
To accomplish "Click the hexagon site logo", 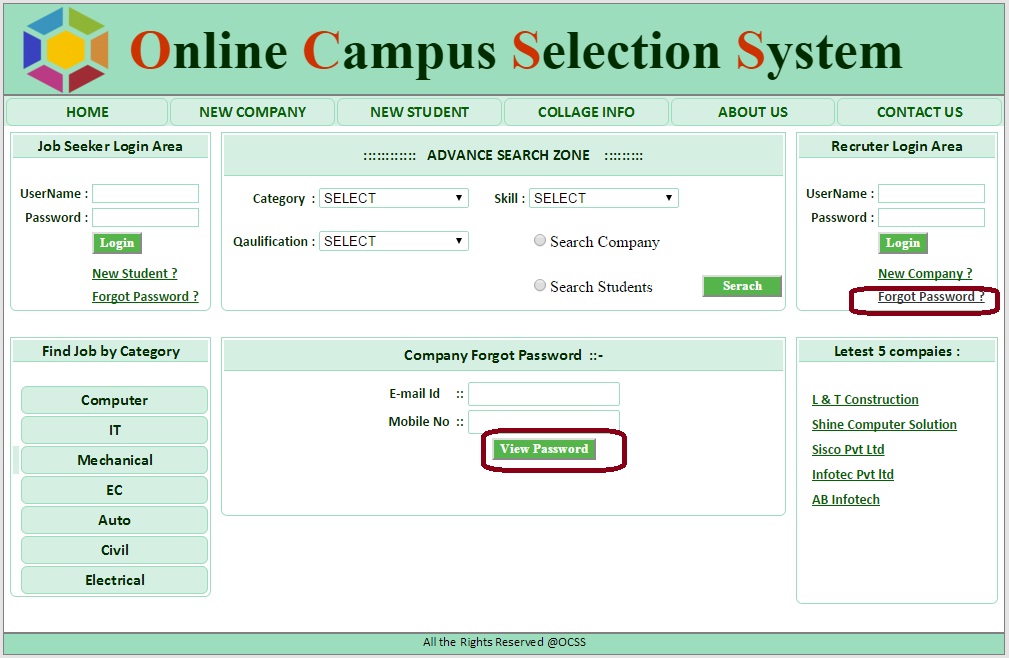I will point(66,50).
